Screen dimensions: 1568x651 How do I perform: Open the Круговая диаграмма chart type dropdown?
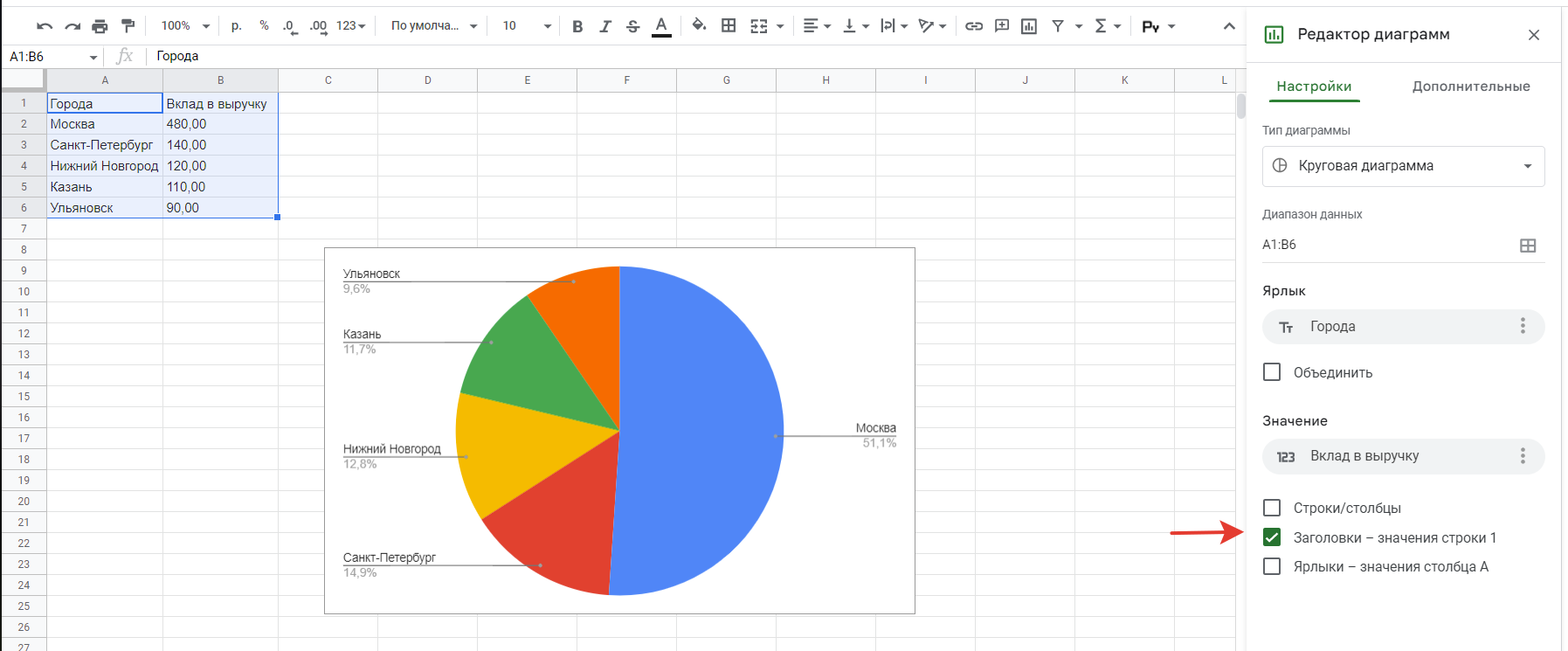point(1403,166)
